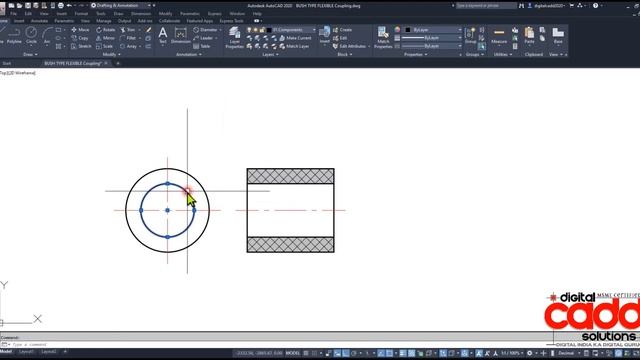This screenshot has width=640, height=360.
Task: Select the Circle drawing tool
Action: tap(31, 36)
